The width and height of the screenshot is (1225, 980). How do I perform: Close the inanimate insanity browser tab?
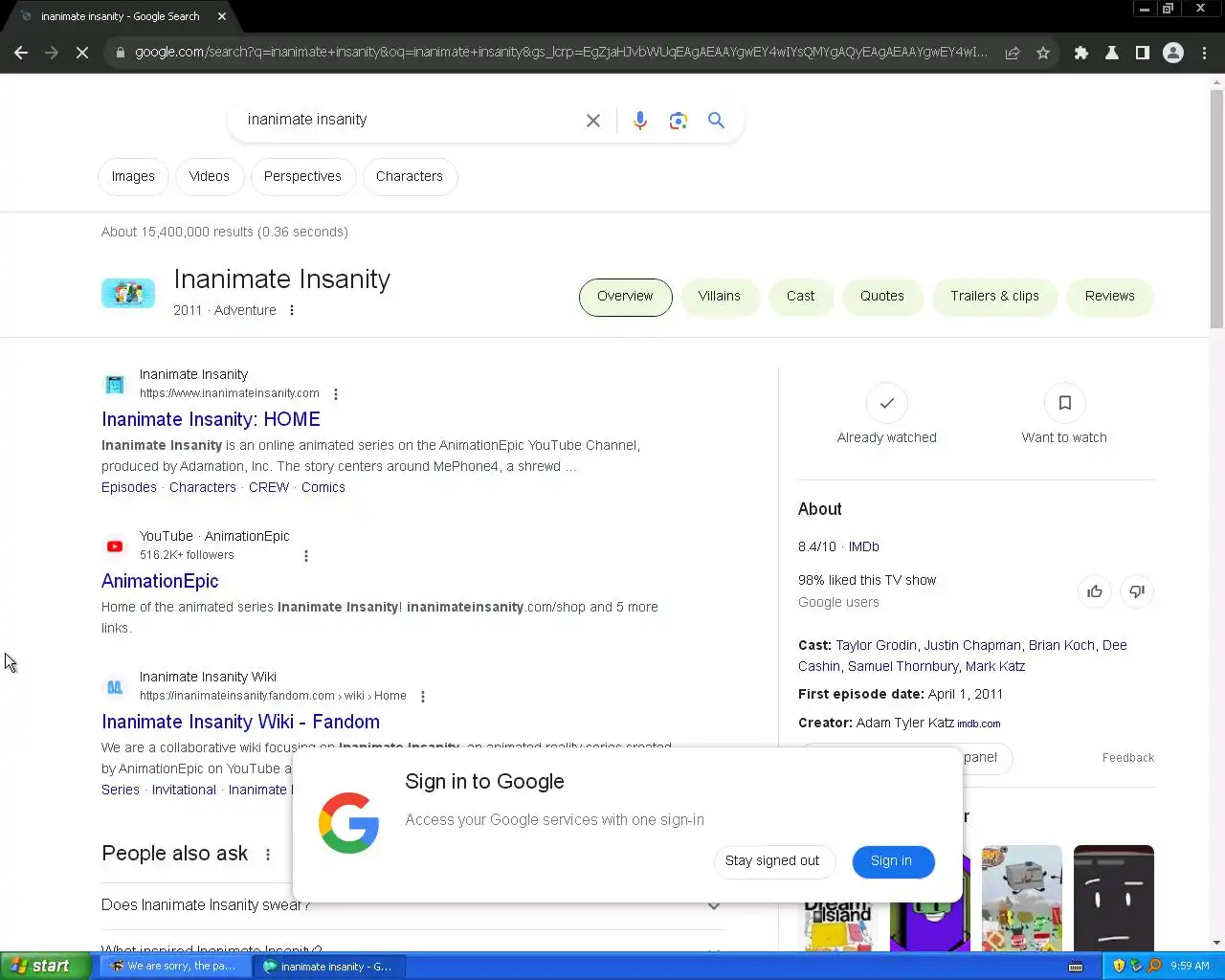click(x=222, y=16)
